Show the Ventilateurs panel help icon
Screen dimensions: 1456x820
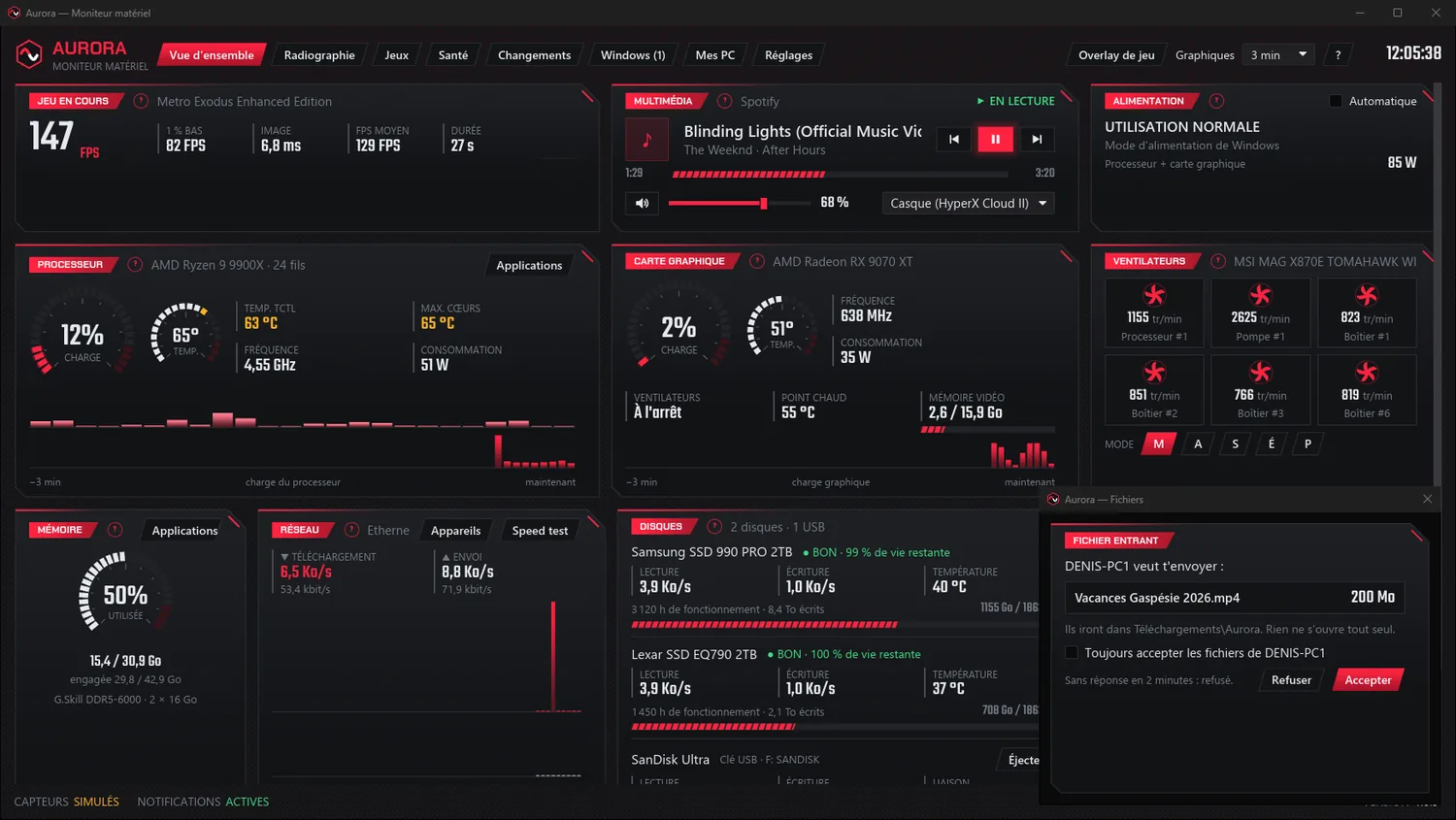1218,261
